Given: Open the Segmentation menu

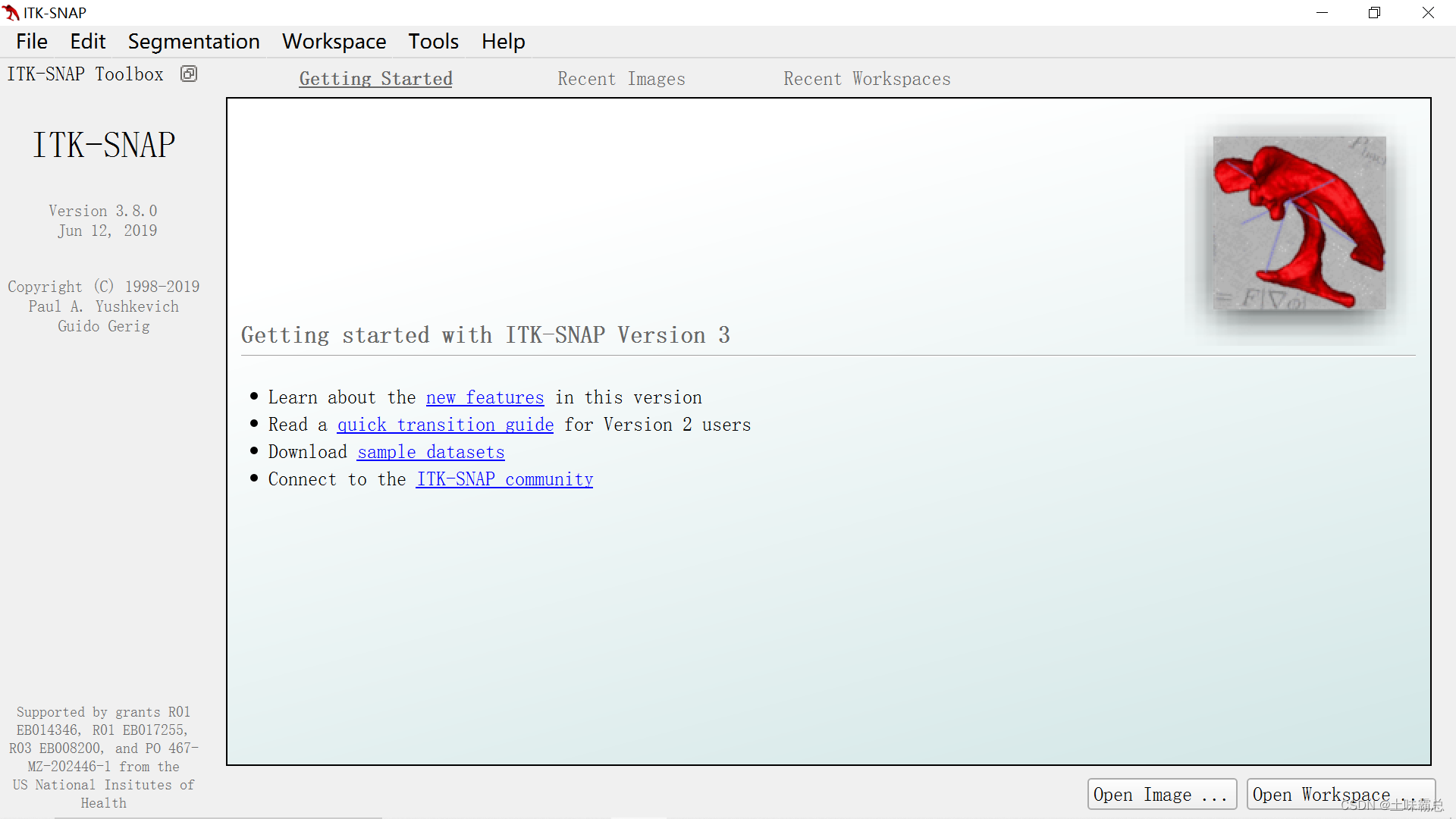Looking at the screenshot, I should (193, 41).
